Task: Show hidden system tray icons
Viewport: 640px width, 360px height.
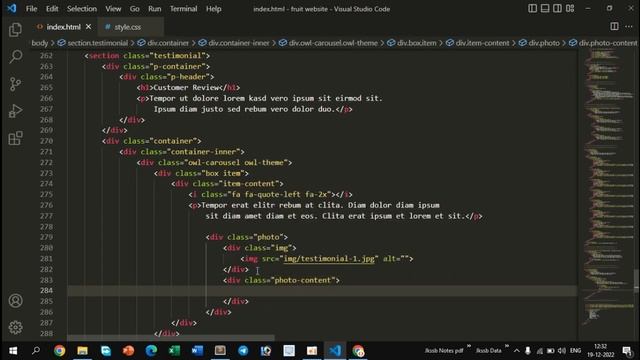Action: (x=517, y=351)
